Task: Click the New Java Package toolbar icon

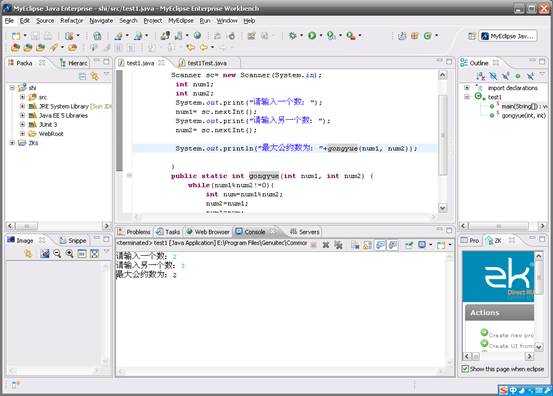Action: point(415,36)
